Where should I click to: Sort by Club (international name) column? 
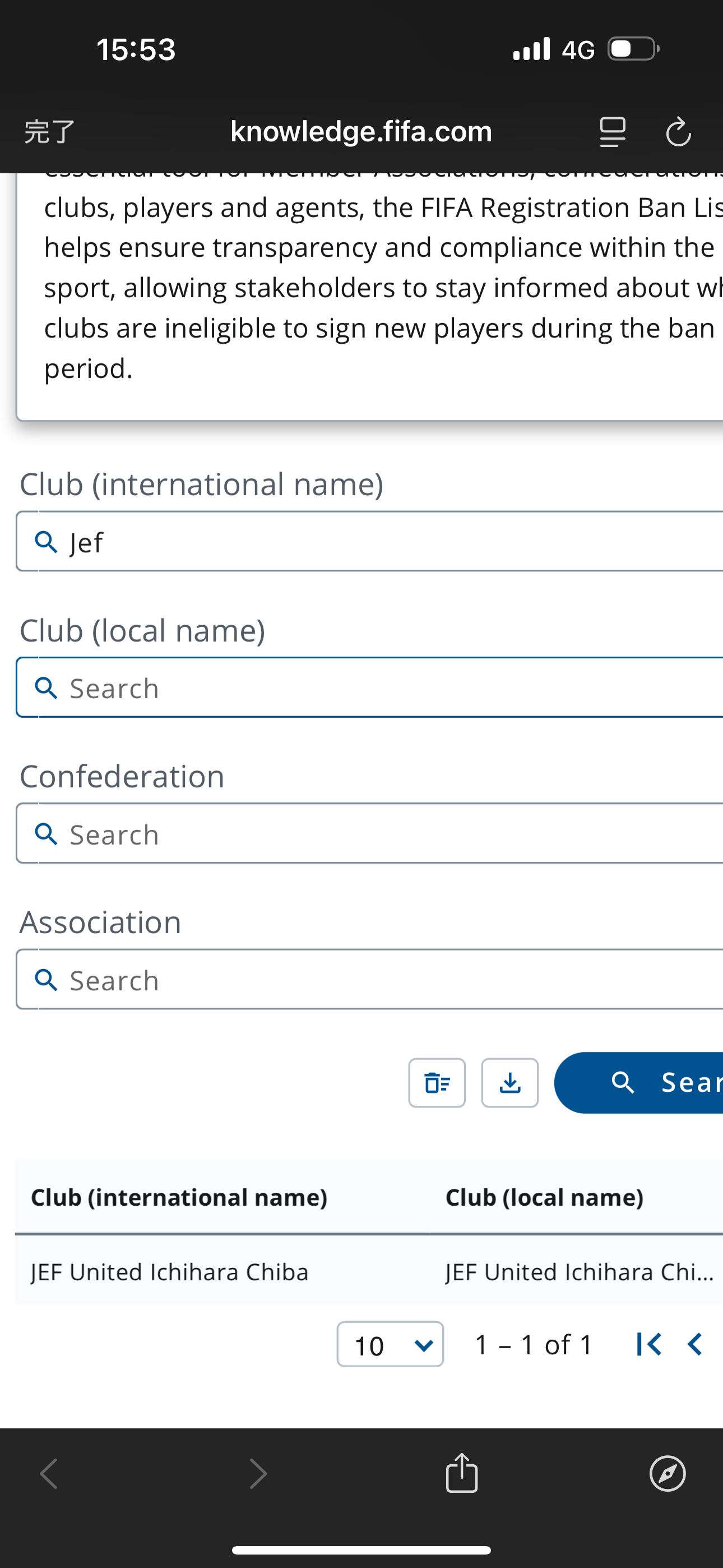click(x=179, y=1197)
